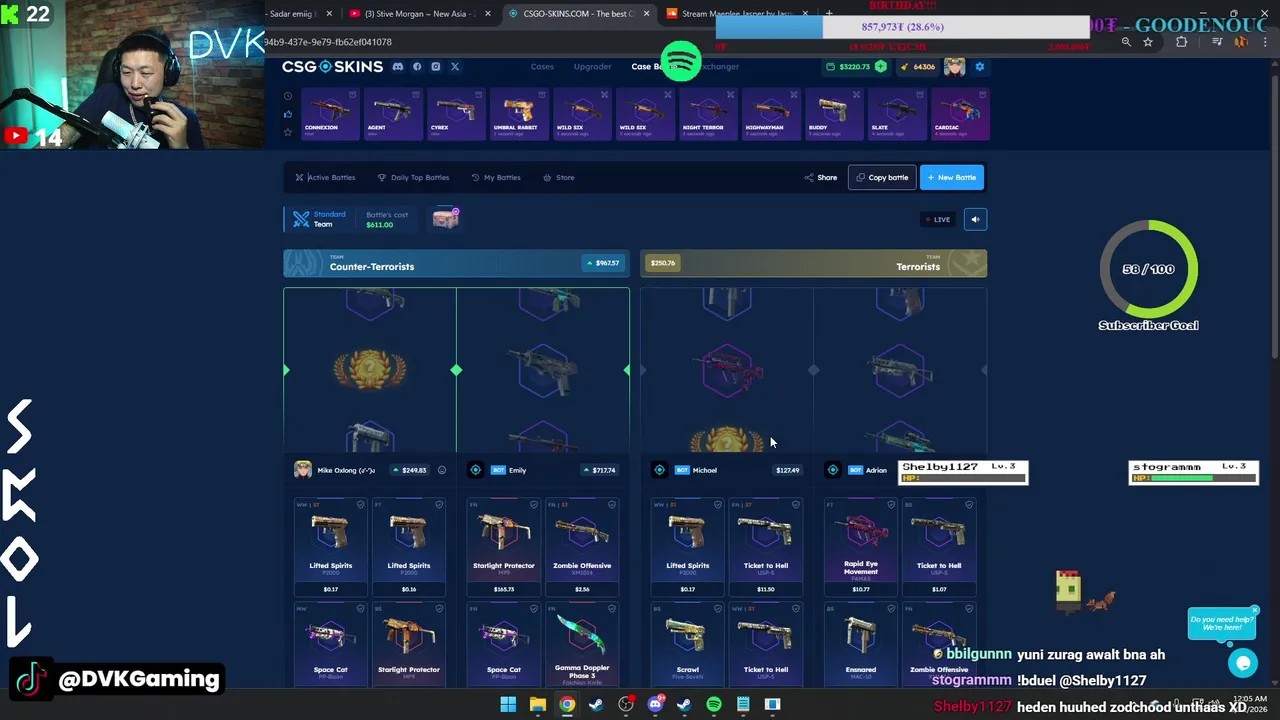This screenshot has height=720, width=1280.
Task: Open Discord from taskbar
Action: tap(655, 705)
